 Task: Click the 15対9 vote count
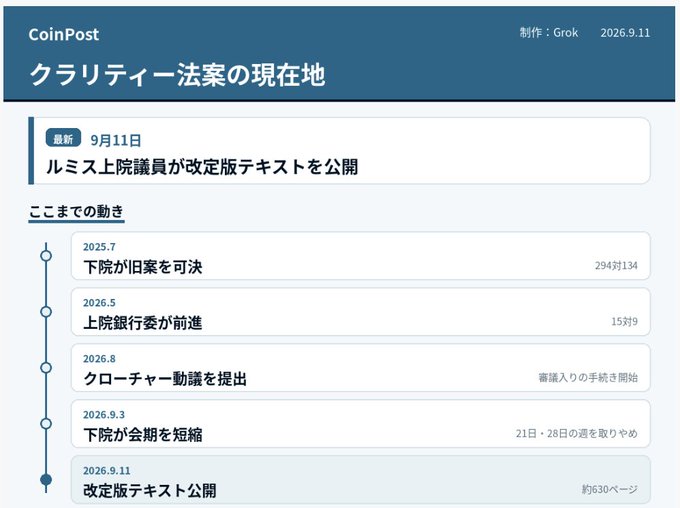624,321
